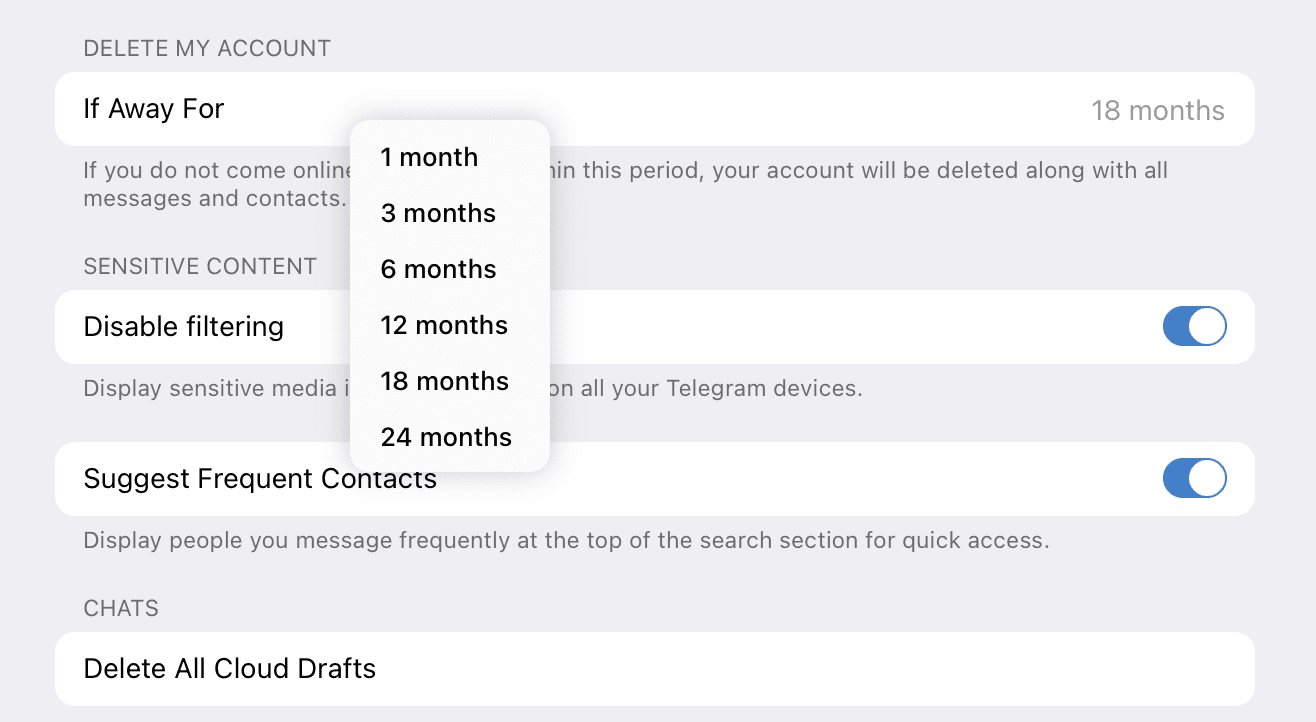Select the 12 months menu entry
Screen dimensions: 1316x722
(444, 325)
